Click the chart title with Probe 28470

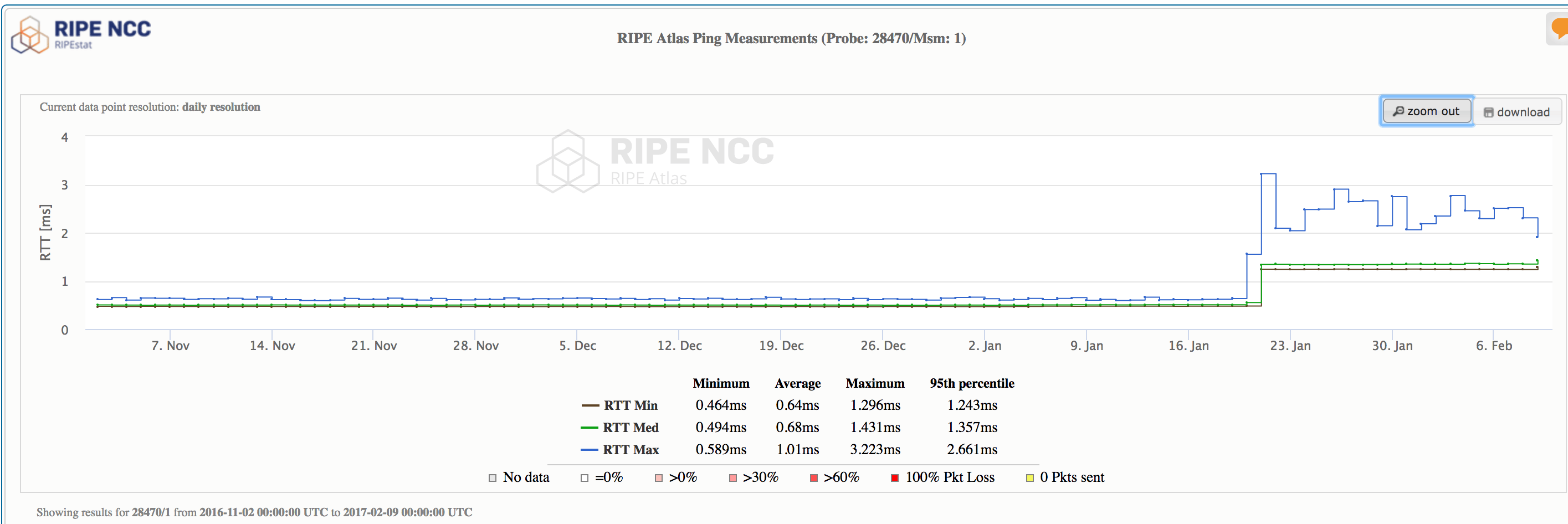point(791,38)
